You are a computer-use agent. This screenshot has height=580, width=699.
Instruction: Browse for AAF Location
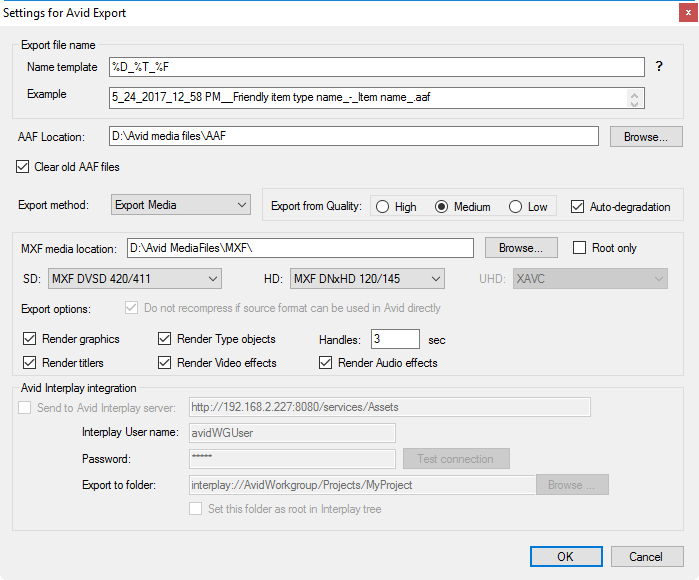click(646, 136)
